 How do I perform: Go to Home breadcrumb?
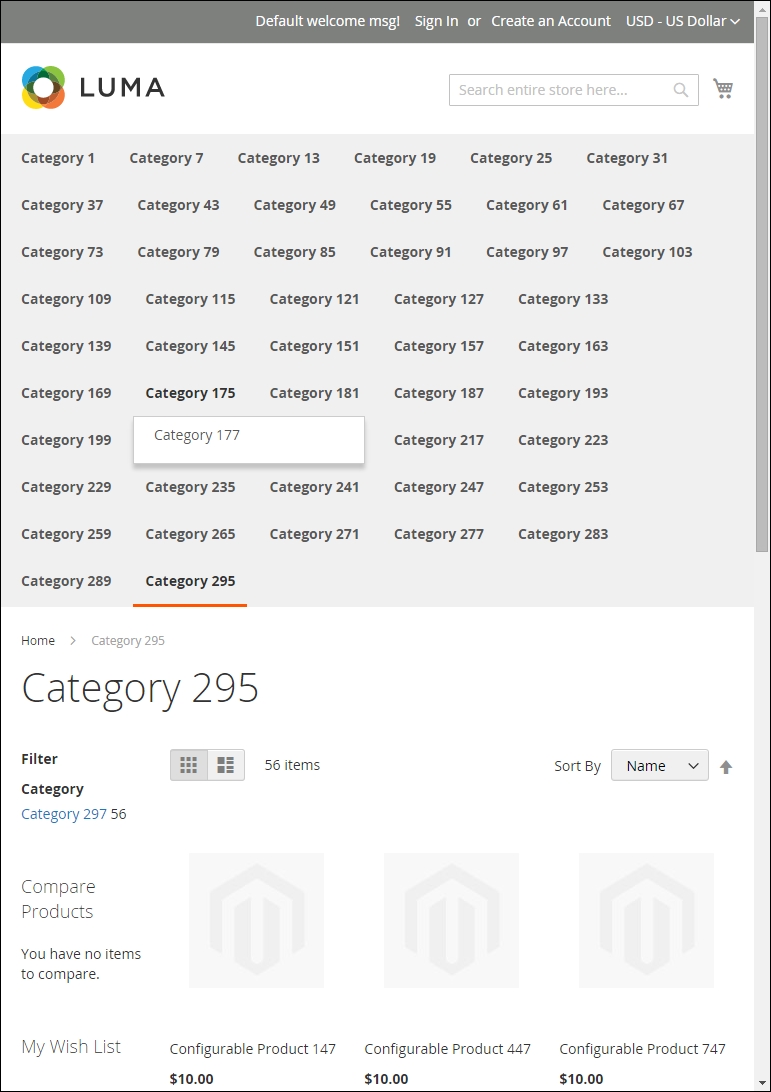pos(38,641)
